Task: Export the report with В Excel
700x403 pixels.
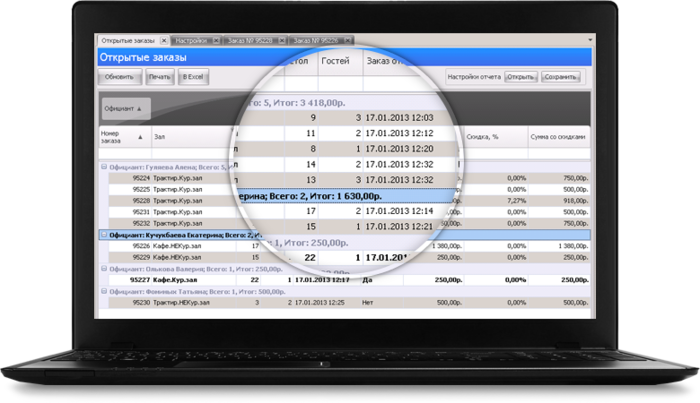Action: tap(192, 77)
